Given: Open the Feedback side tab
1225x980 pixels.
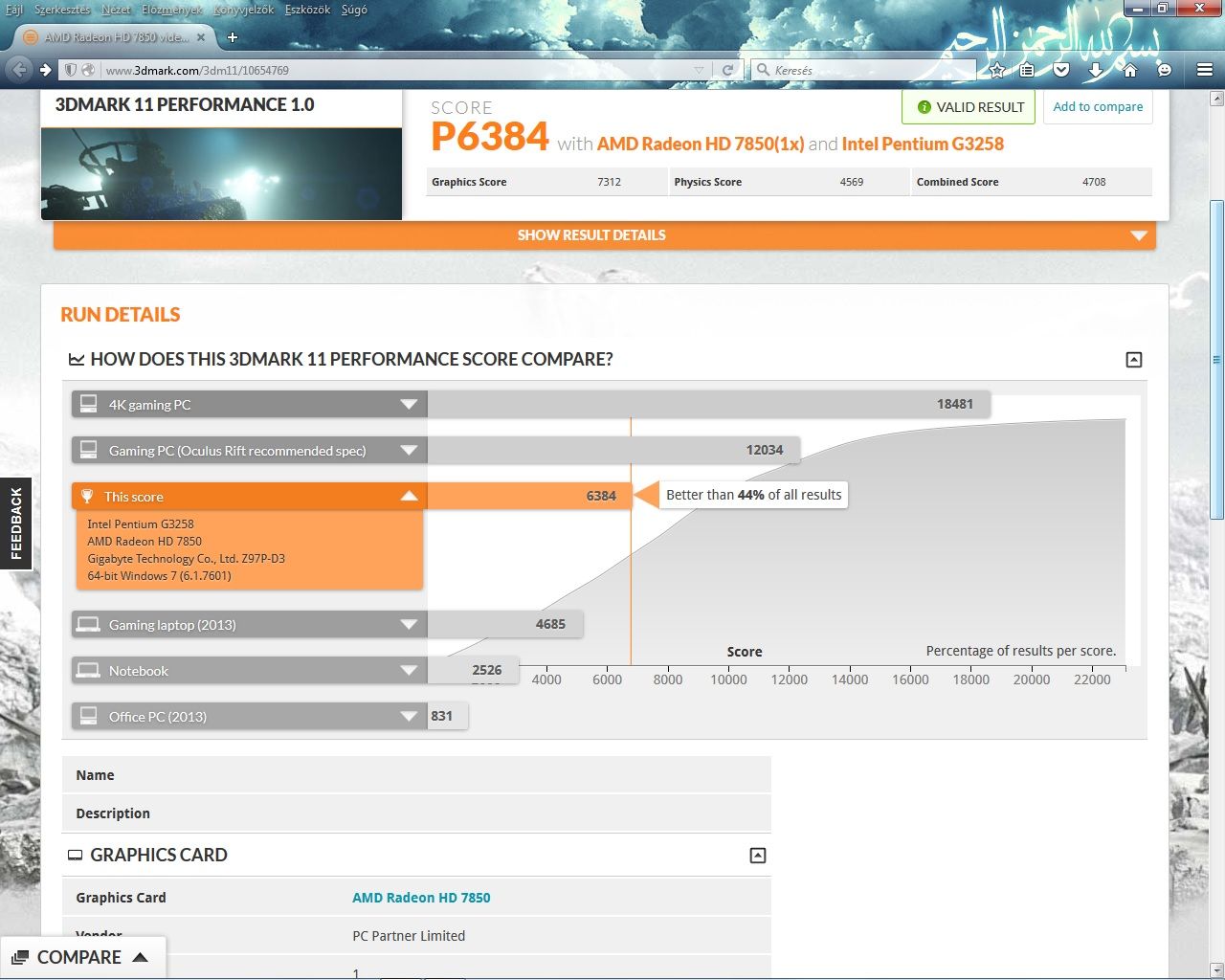Looking at the screenshot, I should [15, 523].
